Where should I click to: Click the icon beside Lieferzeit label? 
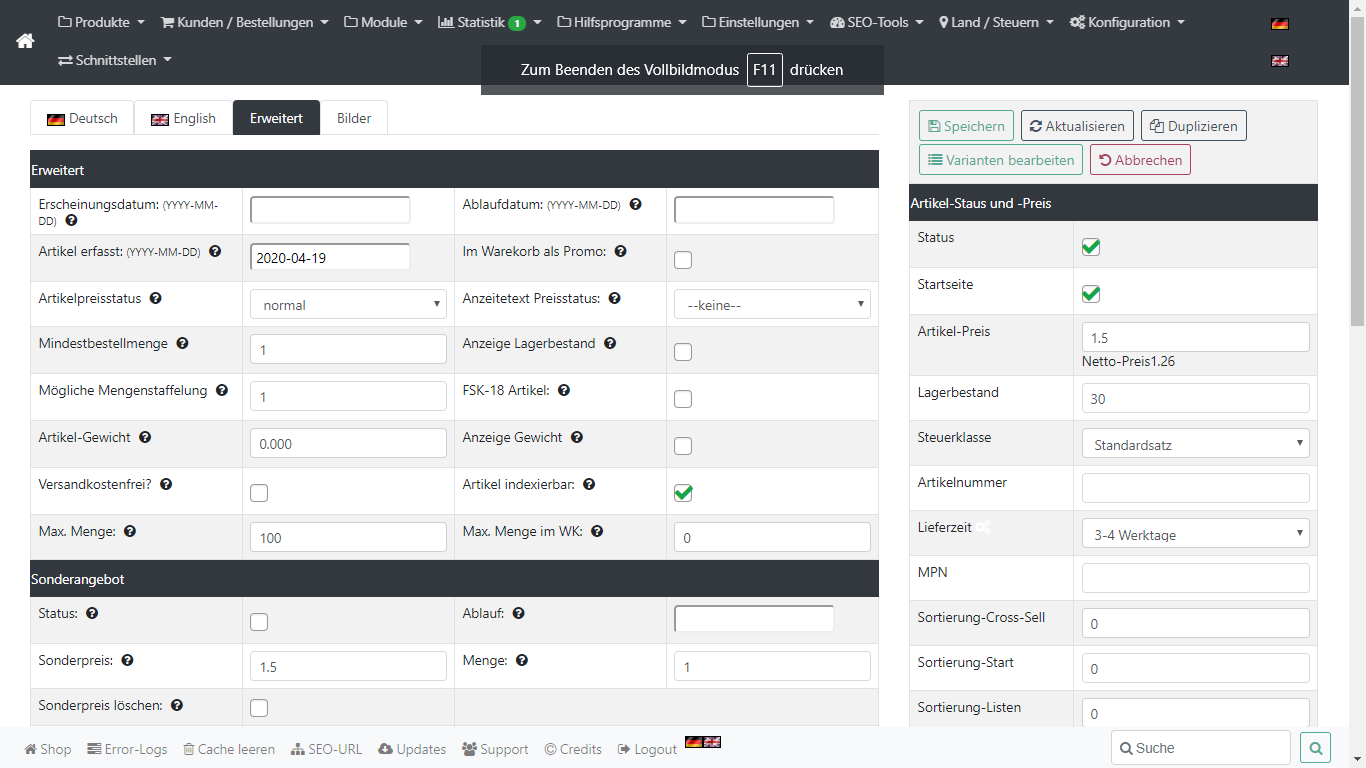984,527
